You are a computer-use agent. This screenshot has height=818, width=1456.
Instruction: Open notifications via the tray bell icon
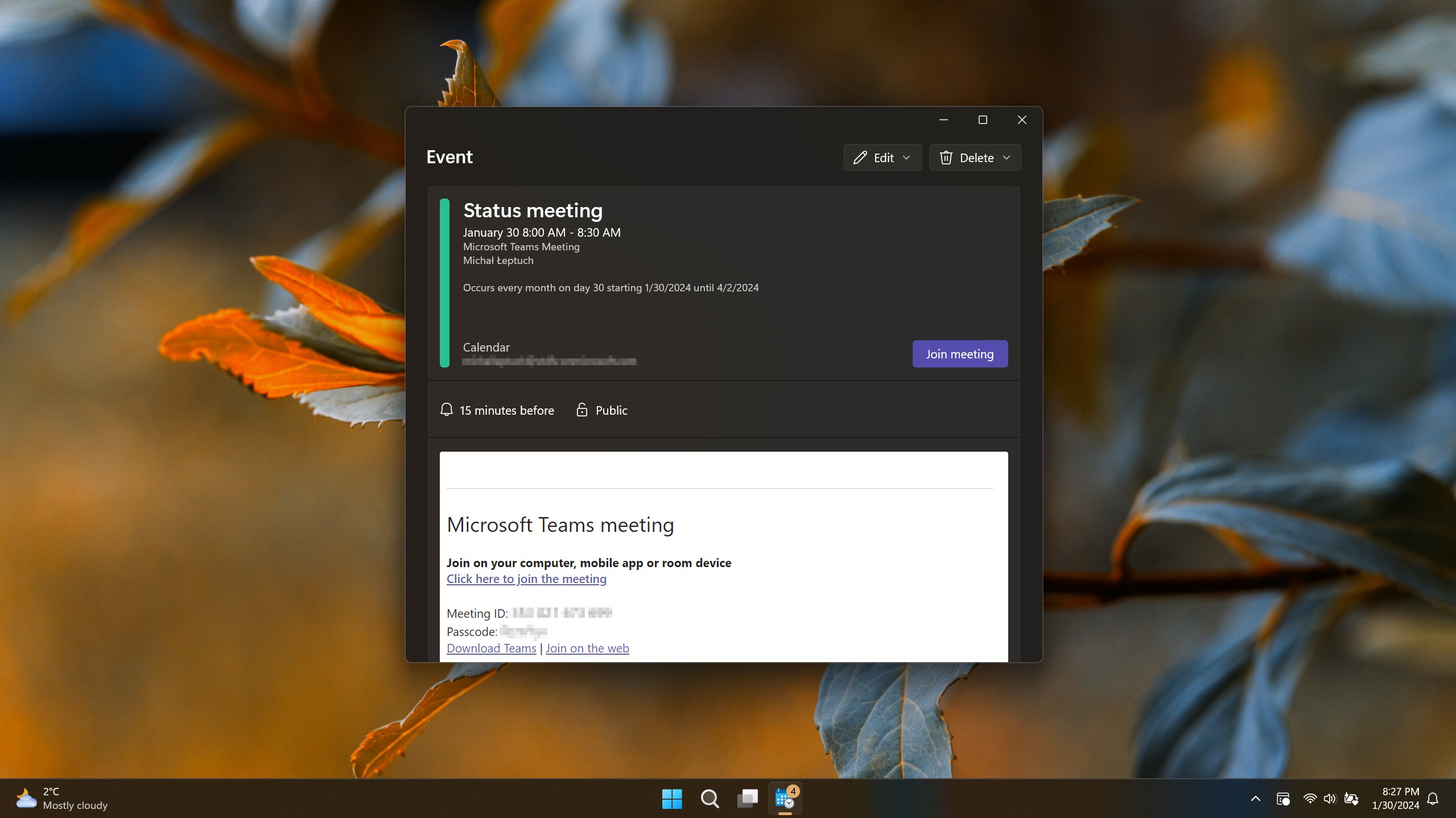pyautogui.click(x=1433, y=798)
